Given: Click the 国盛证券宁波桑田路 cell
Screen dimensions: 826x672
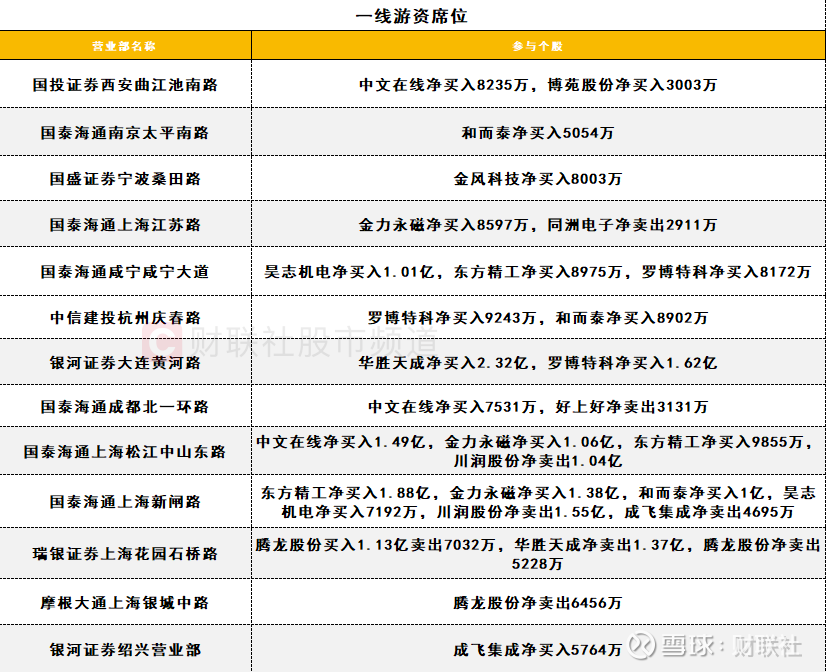Looking at the screenshot, I should coord(125,179).
